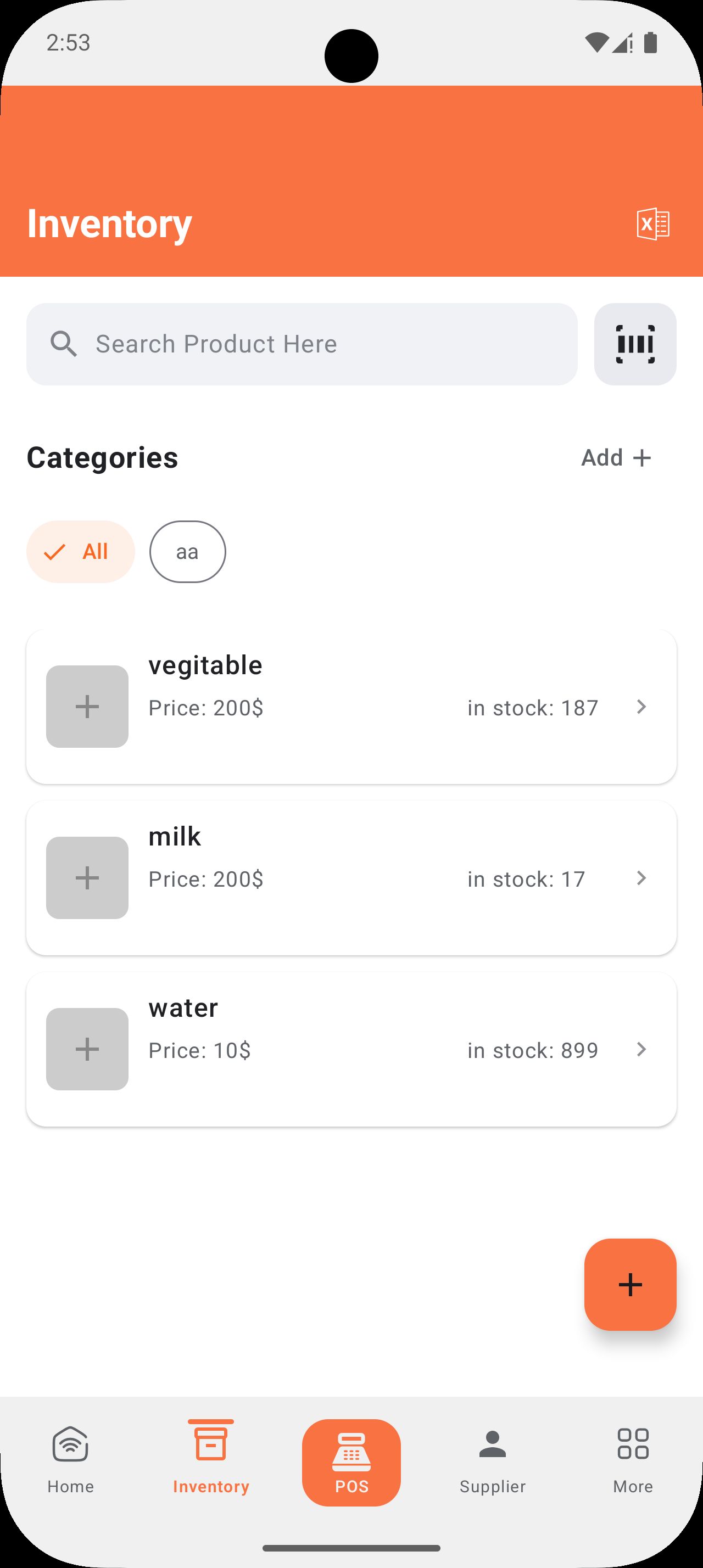Type in Search Product Here field
The height and width of the screenshot is (1568, 703).
tap(328, 345)
